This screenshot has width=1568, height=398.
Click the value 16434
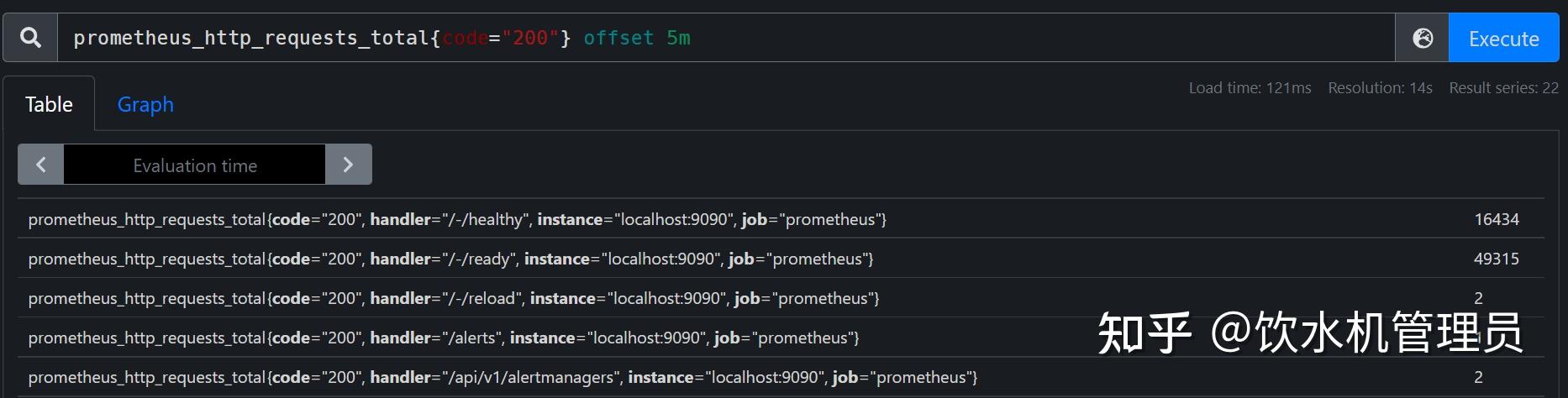[1496, 219]
